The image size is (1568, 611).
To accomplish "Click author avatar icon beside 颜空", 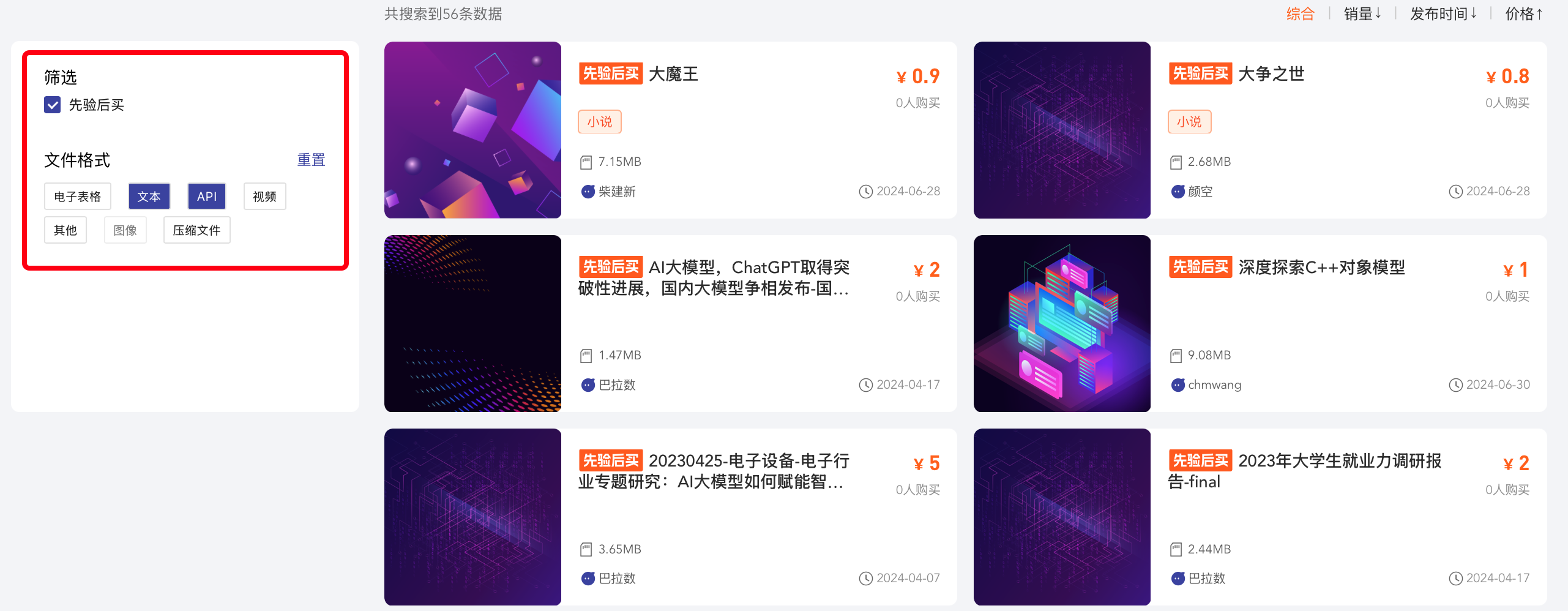I will click(x=1178, y=192).
